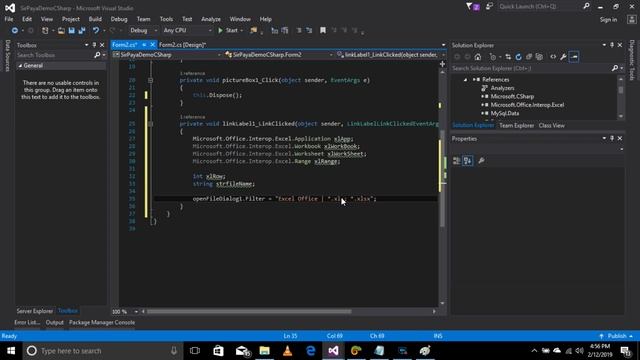Click the Solution Explorer search magnifier icon

(x=615, y=68)
